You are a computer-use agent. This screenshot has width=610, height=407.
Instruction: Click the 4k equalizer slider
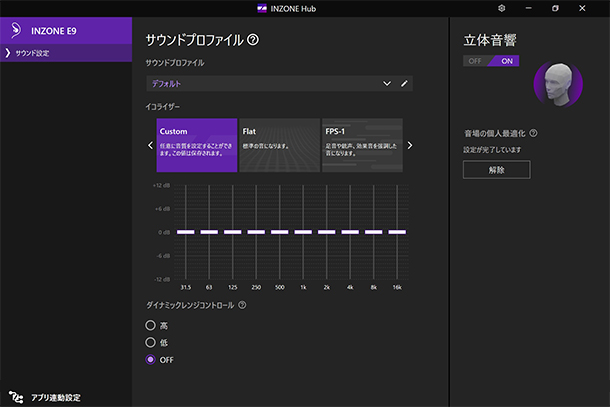coord(350,232)
